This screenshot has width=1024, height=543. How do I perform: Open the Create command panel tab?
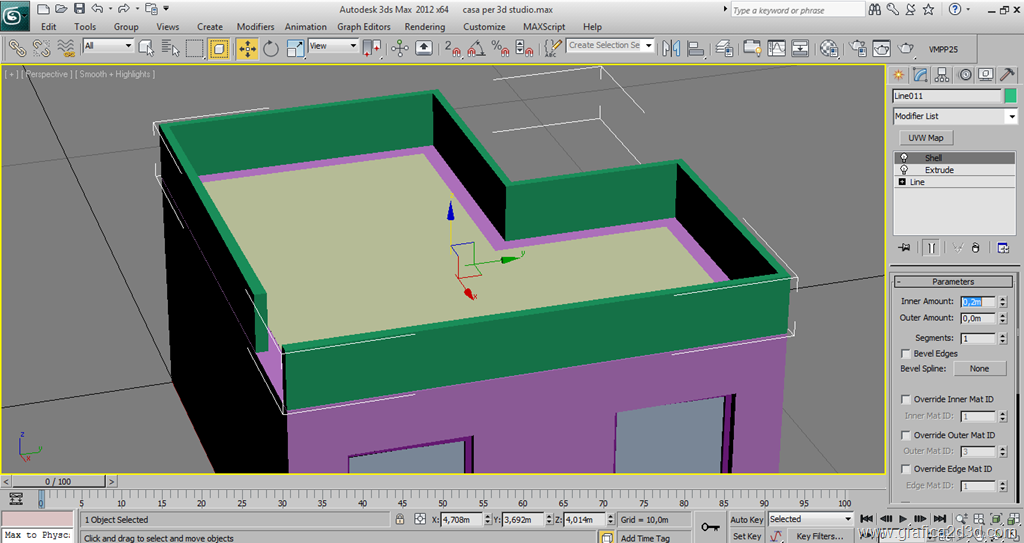pos(899,75)
